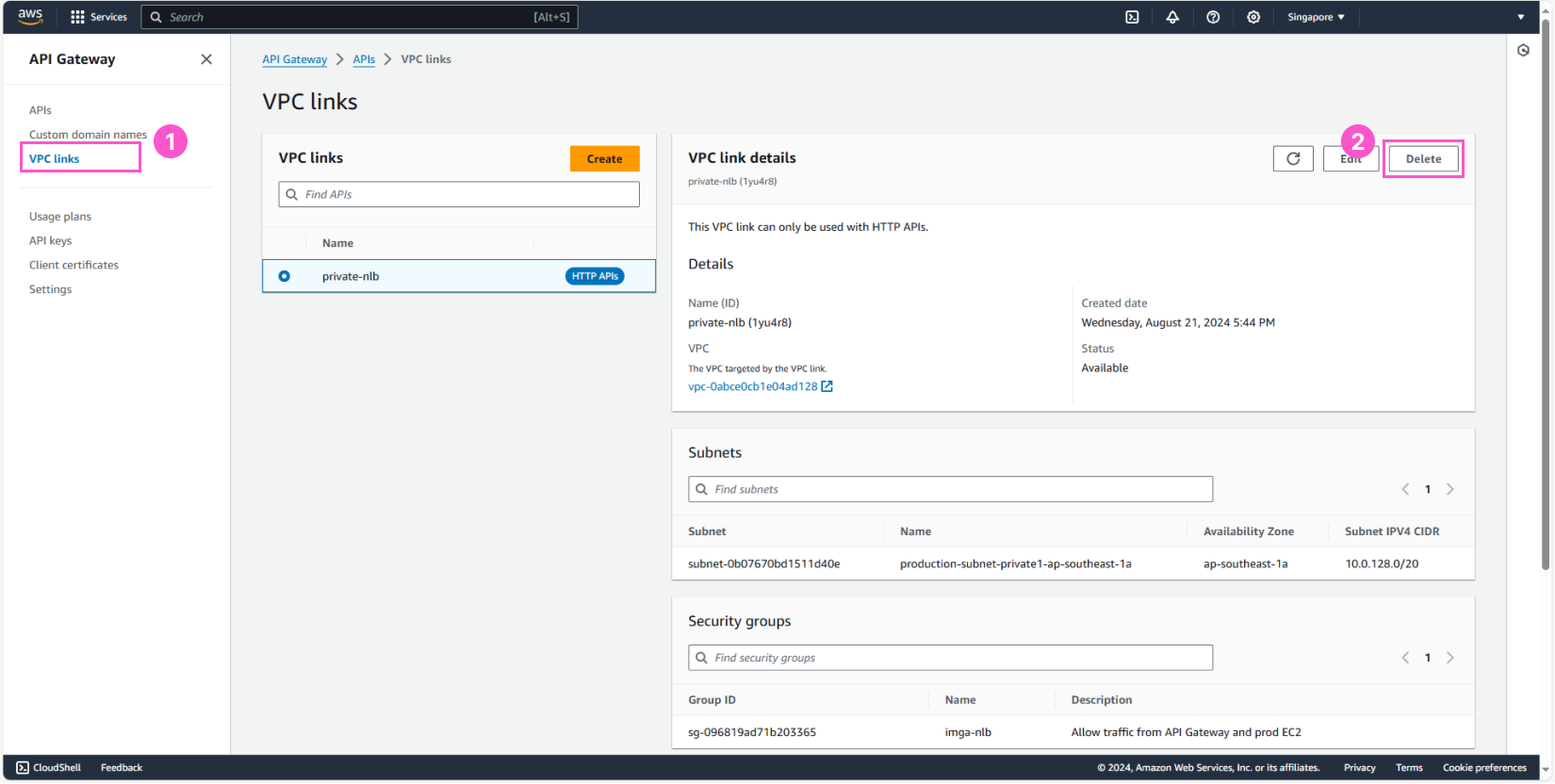
Task: Click the Create VPC link button
Action: click(x=605, y=158)
